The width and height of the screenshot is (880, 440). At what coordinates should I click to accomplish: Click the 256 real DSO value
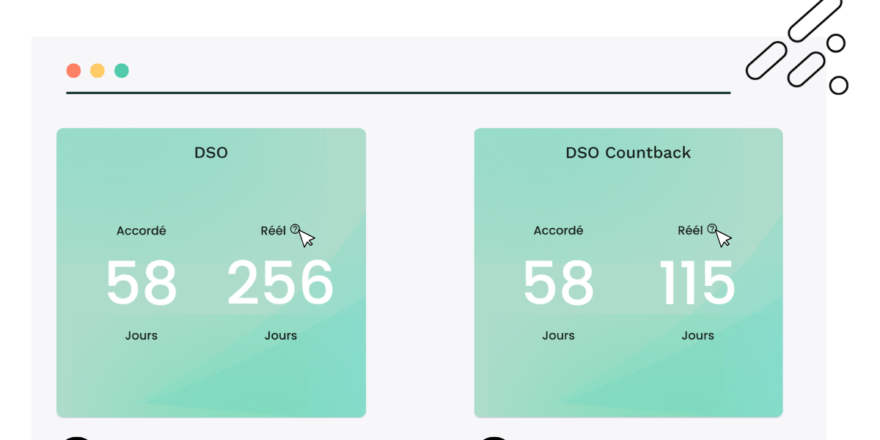pos(280,284)
